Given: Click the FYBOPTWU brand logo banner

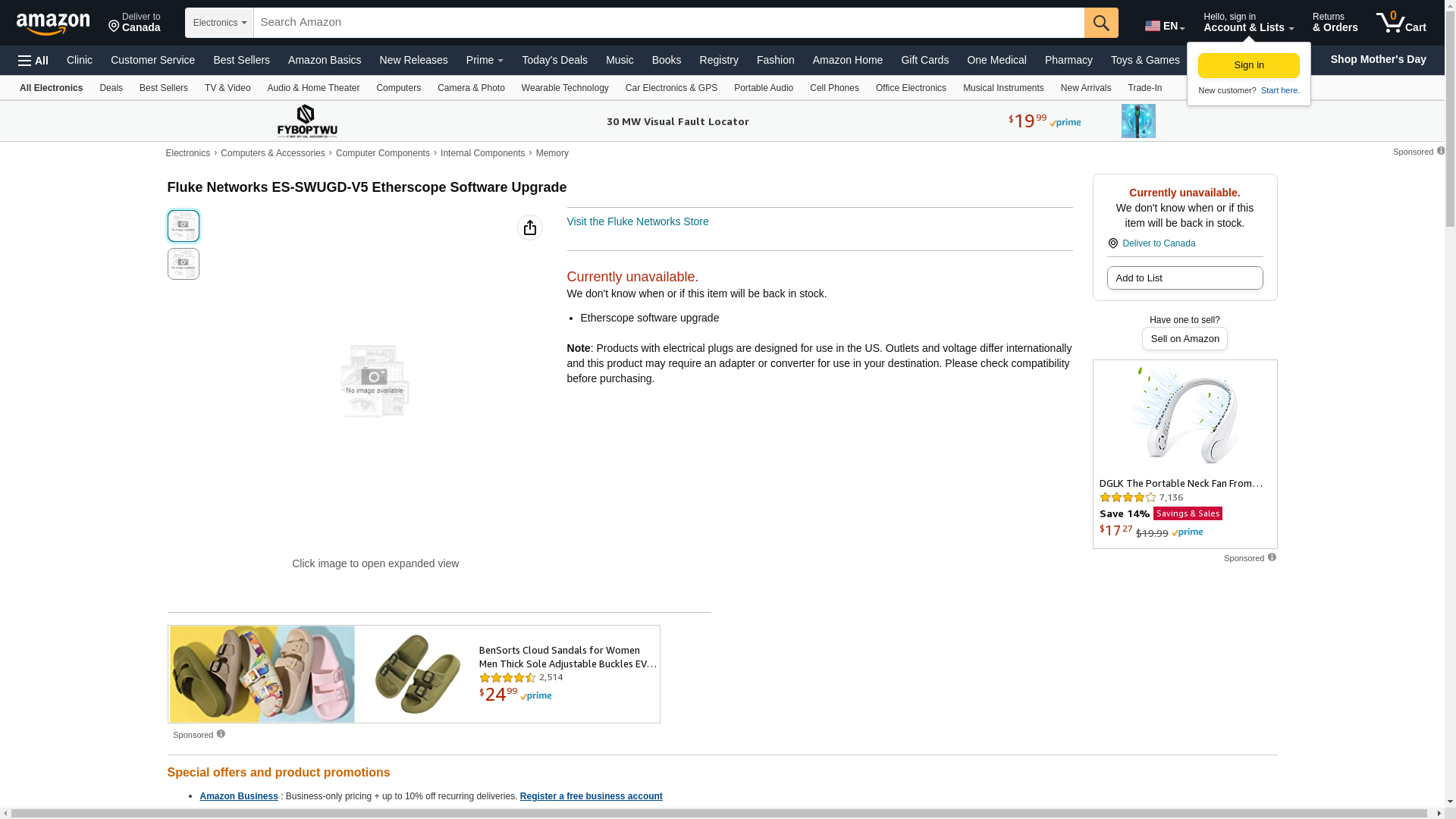Looking at the screenshot, I should coord(307,121).
